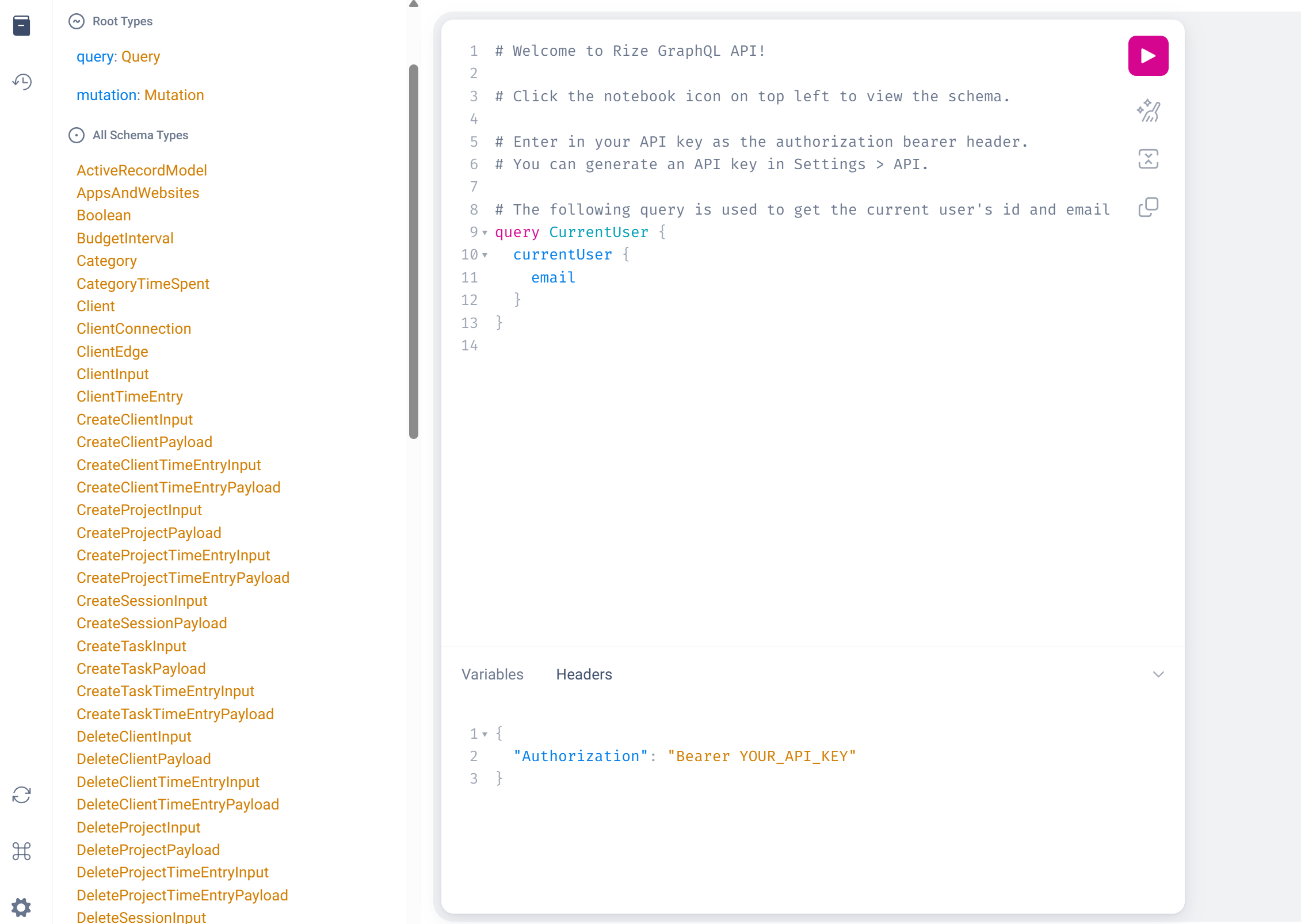Merge fragments into the query

click(x=1148, y=159)
